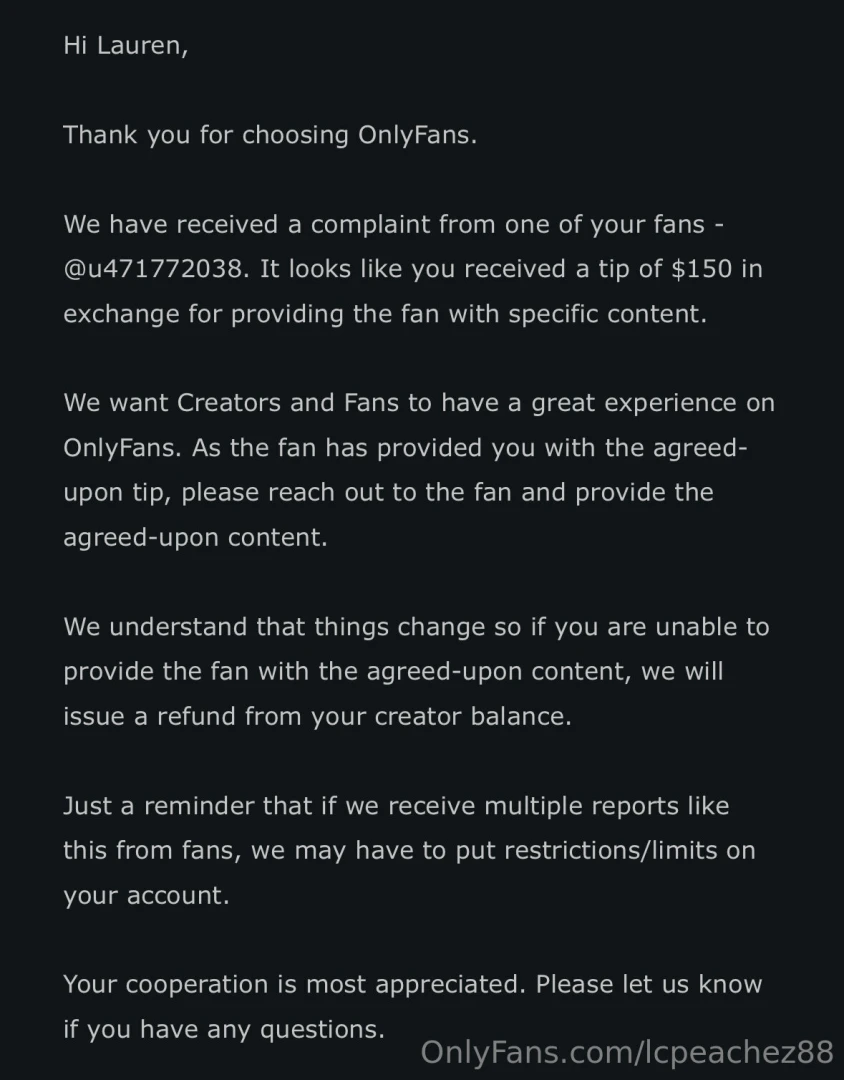Click the line starting "Just a reminder that"

coord(396,806)
